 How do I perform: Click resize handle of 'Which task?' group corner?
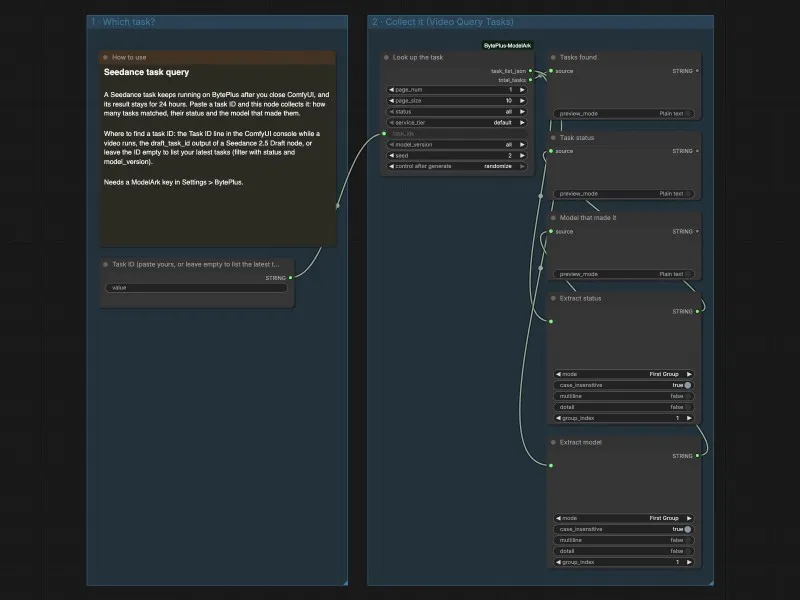(x=345, y=583)
